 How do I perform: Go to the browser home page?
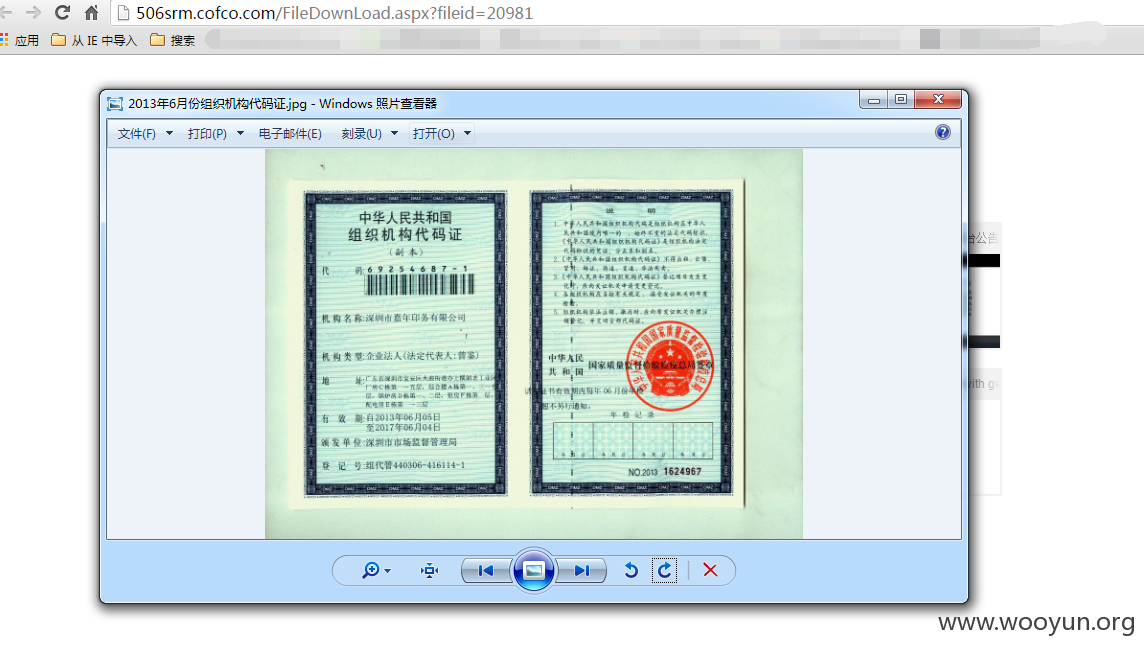(x=91, y=12)
